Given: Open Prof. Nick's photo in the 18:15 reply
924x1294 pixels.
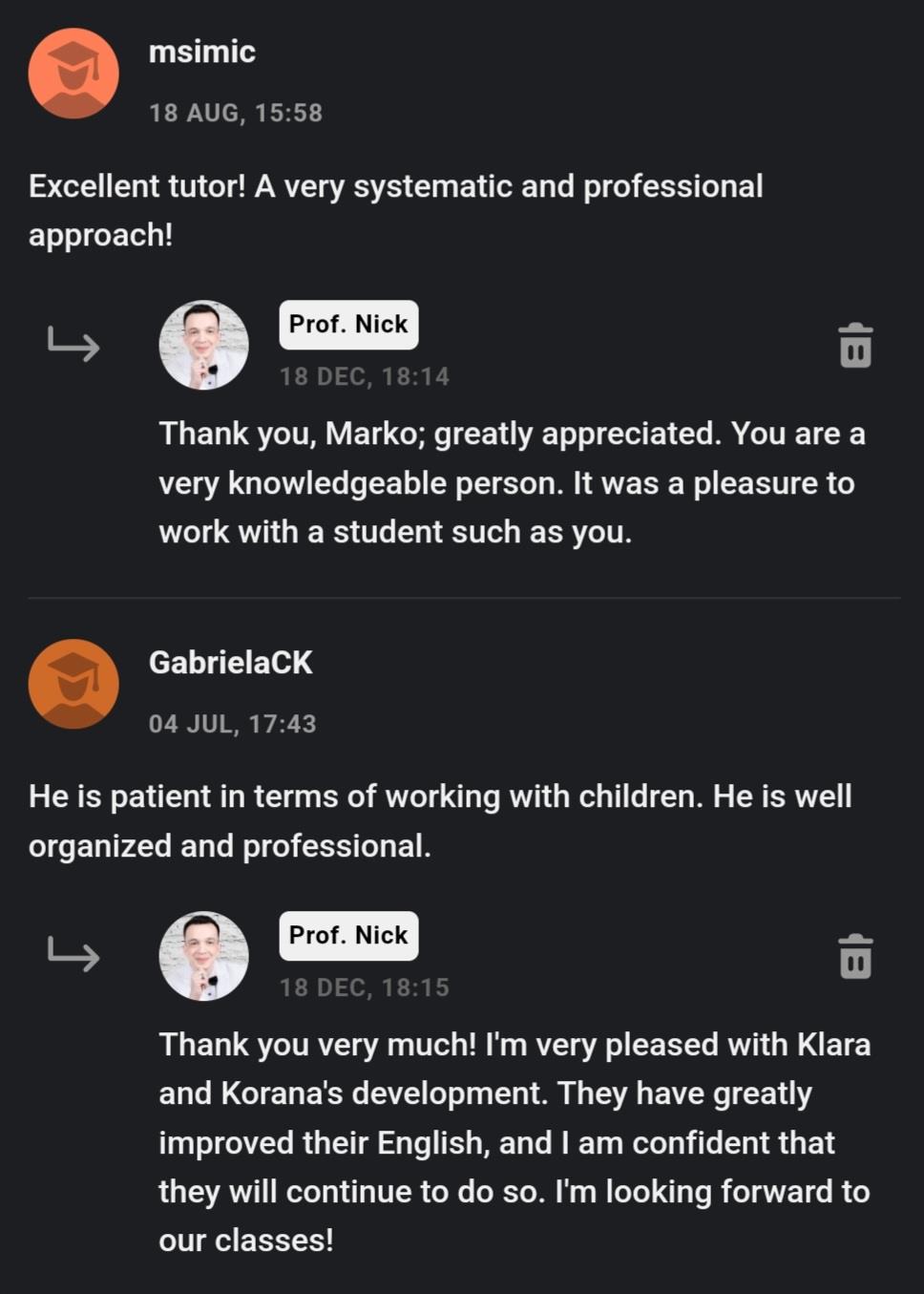Looking at the screenshot, I should point(203,956).
